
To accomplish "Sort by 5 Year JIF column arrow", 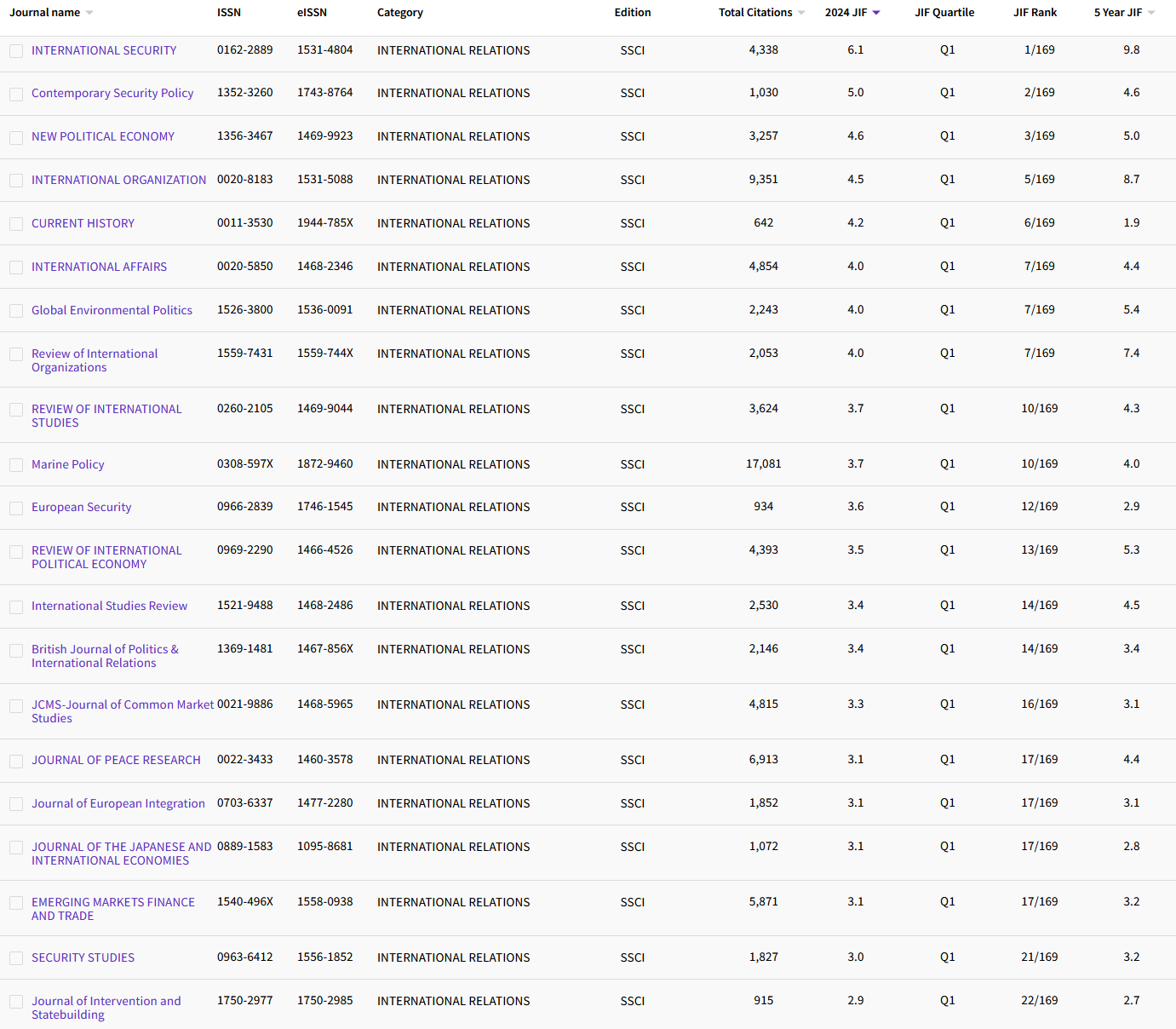I will pyautogui.click(x=1151, y=13).
